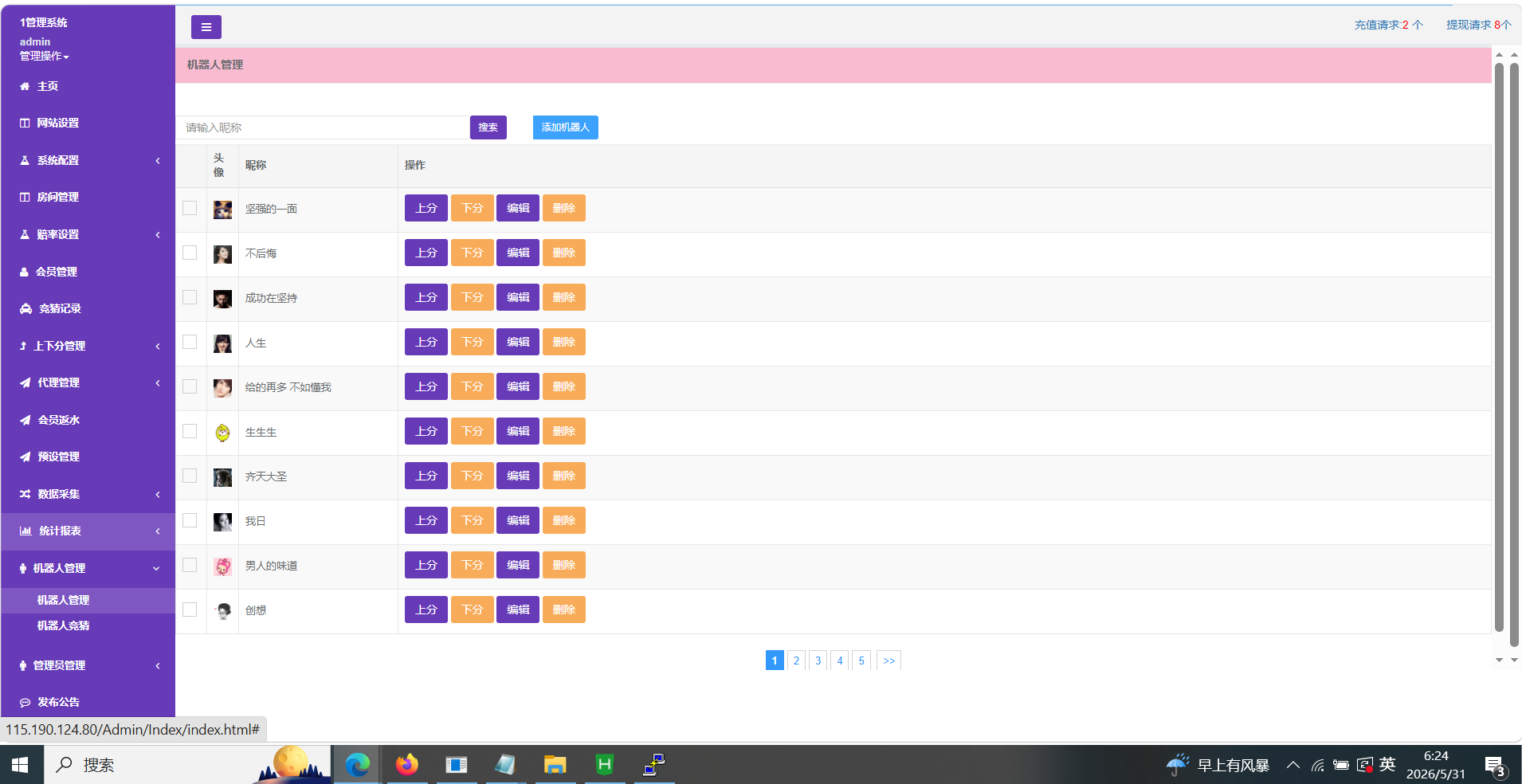Screen dimensions: 1522x784
Task: Click avatar thumbnail of 男人的味道
Action: 222,566
